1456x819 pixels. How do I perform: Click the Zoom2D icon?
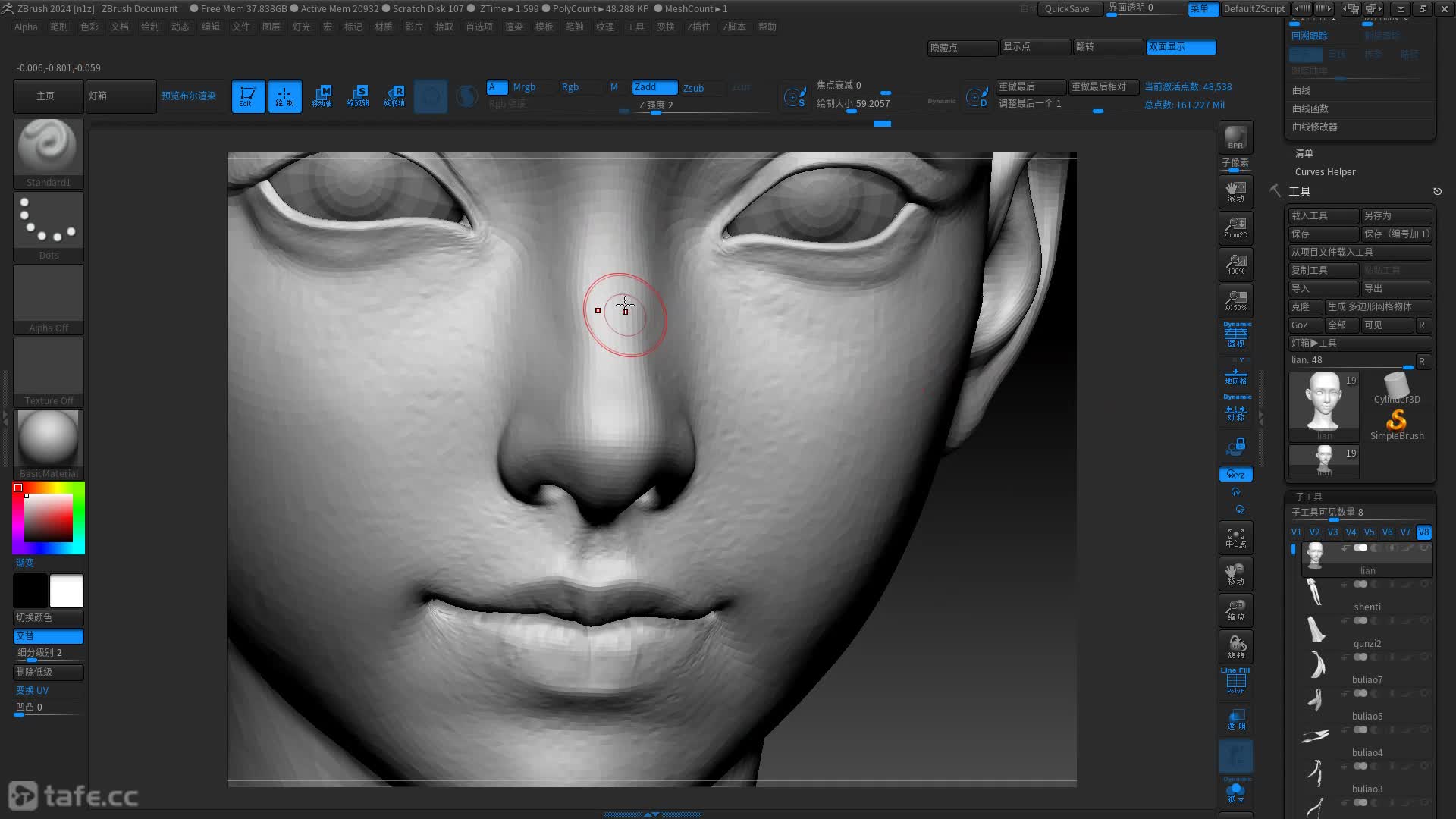click(1235, 227)
